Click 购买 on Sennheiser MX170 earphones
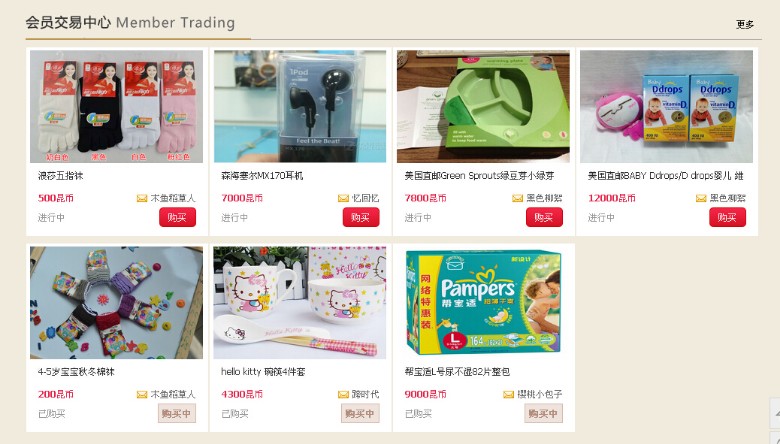Viewport: 780px width, 444px height. coord(361,217)
